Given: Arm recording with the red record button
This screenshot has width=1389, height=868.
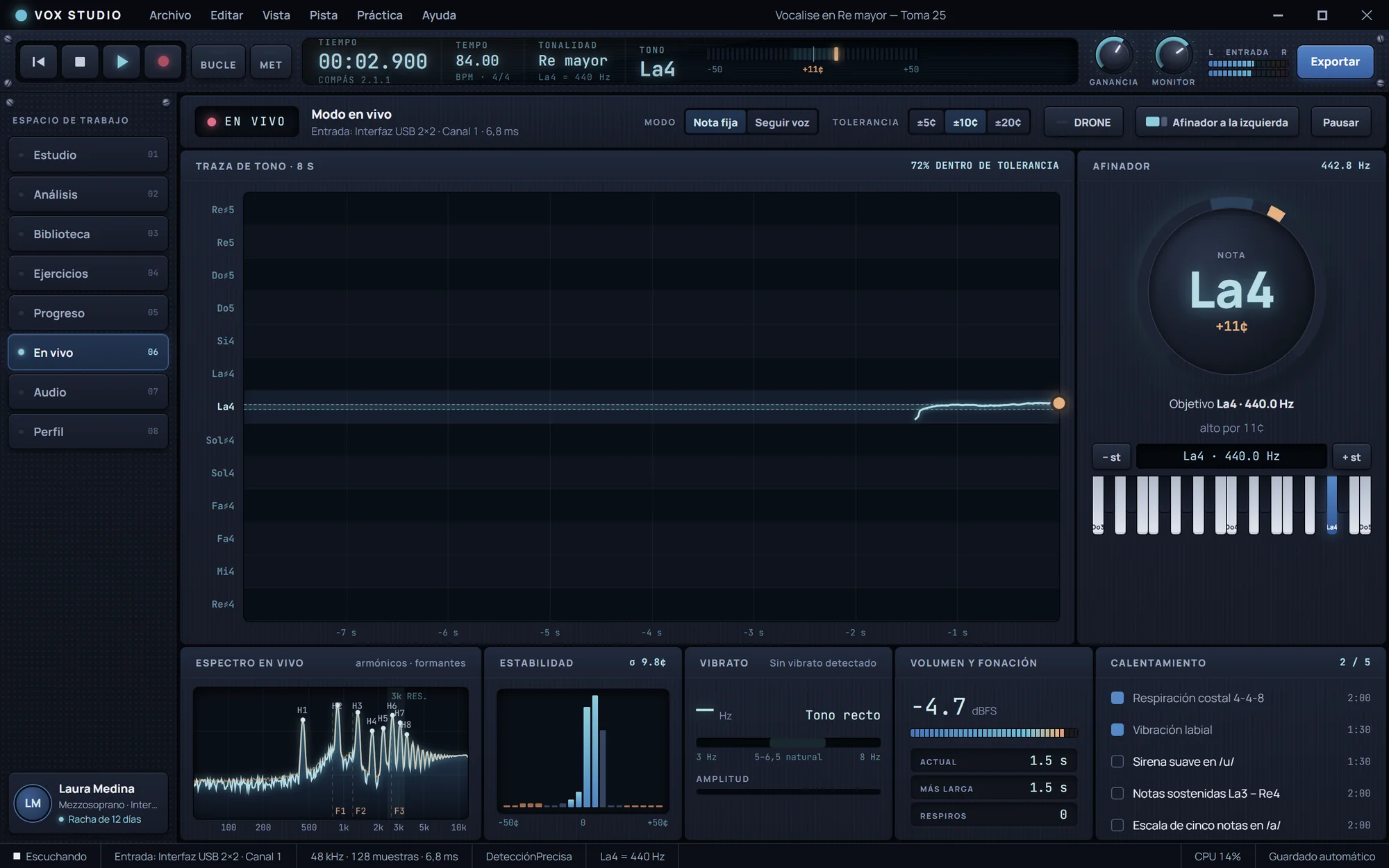Looking at the screenshot, I should pyautogui.click(x=163, y=62).
